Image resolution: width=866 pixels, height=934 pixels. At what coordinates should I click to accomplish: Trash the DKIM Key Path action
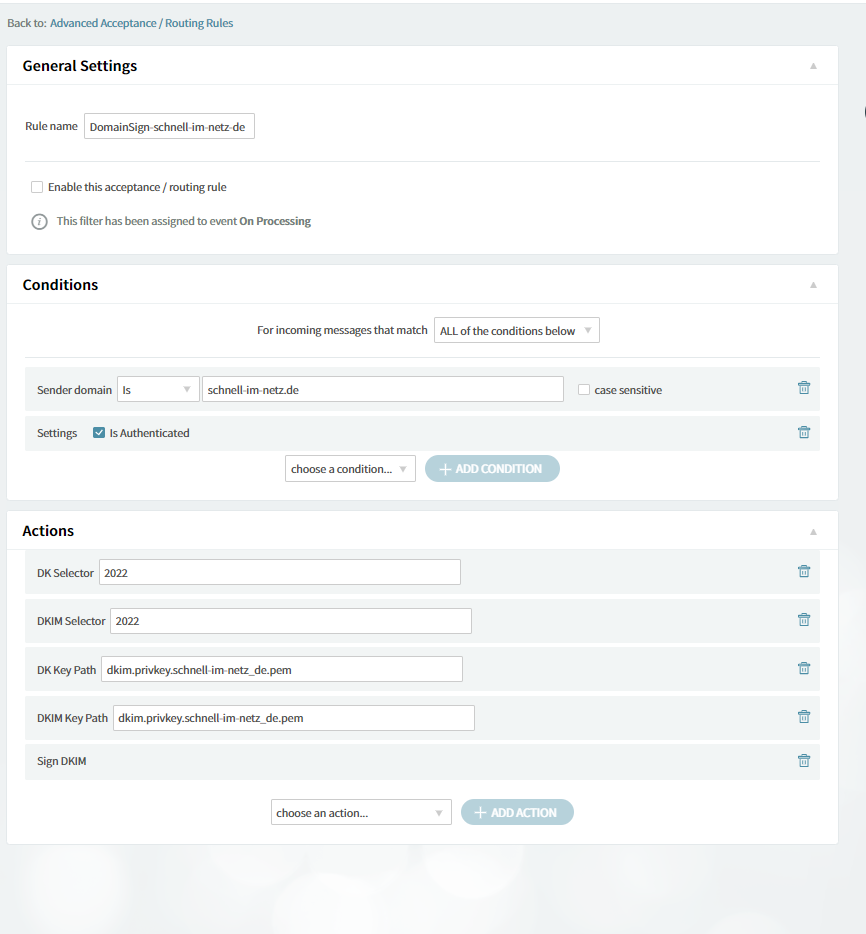803,717
